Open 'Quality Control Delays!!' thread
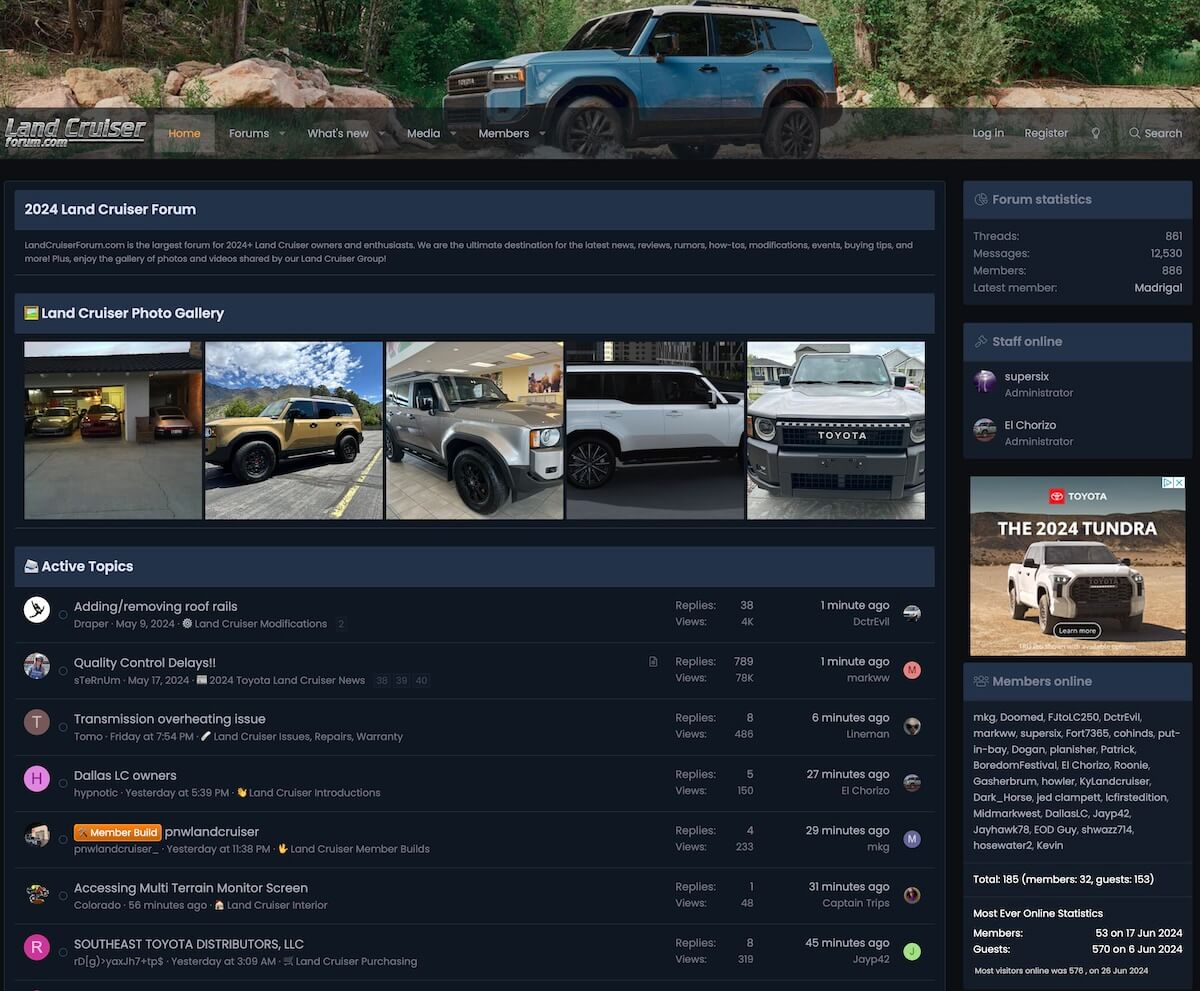This screenshot has height=991, width=1200. (145, 662)
